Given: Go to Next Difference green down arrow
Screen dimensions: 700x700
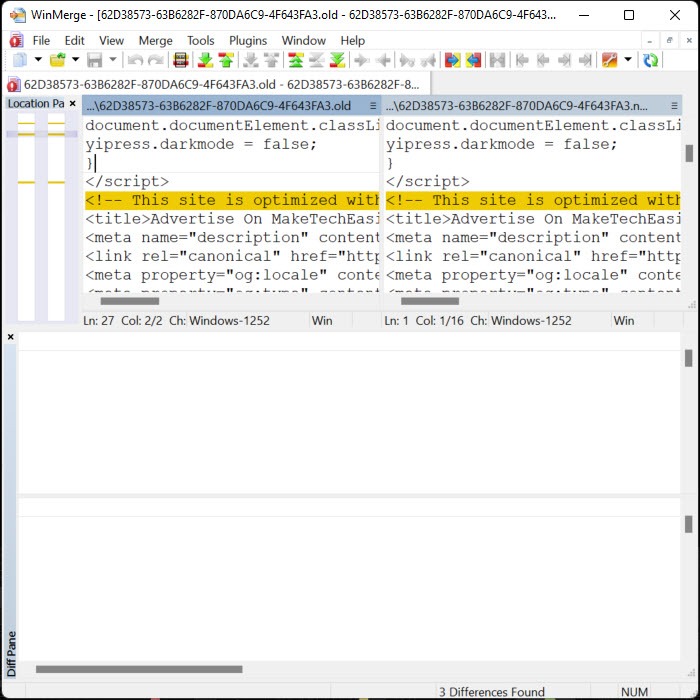Looking at the screenshot, I should click(205, 60).
